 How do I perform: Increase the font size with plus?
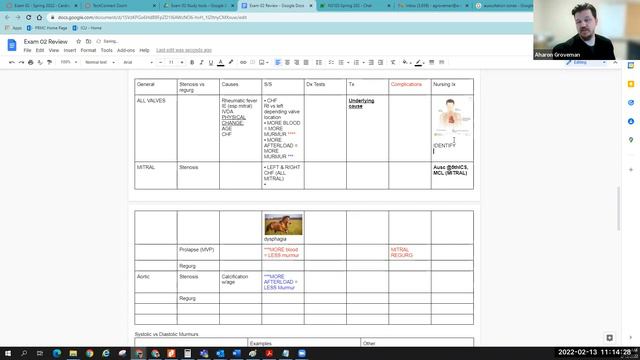(182, 62)
